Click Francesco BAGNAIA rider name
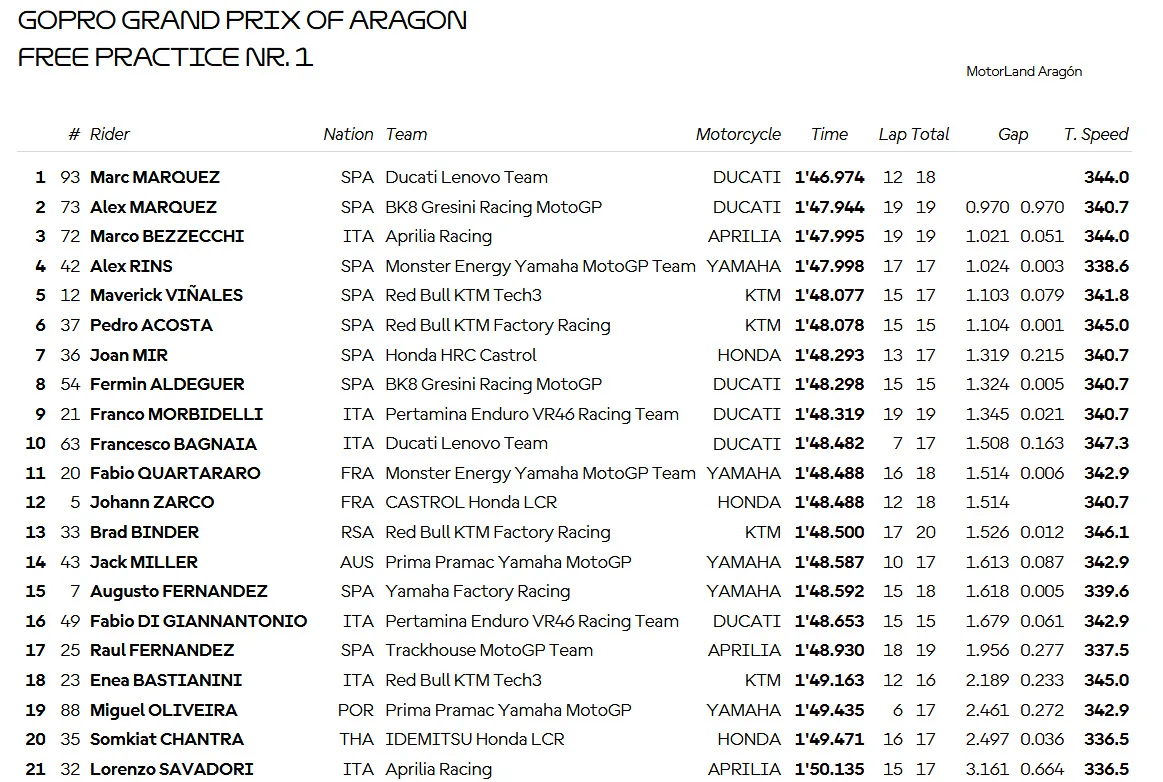Viewport: 1163px width, 782px height. (173, 444)
